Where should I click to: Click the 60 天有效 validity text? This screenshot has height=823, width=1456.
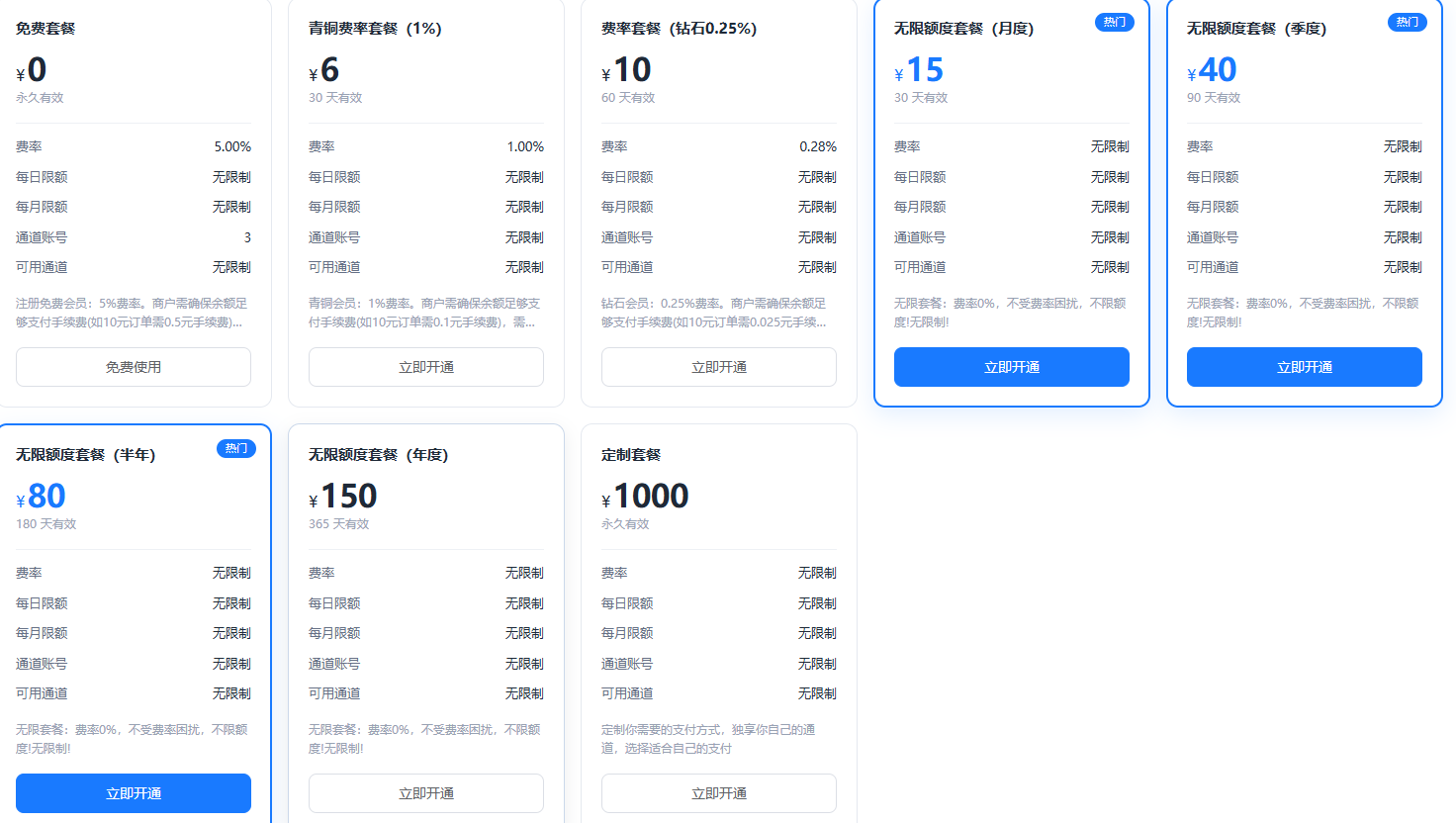[628, 98]
